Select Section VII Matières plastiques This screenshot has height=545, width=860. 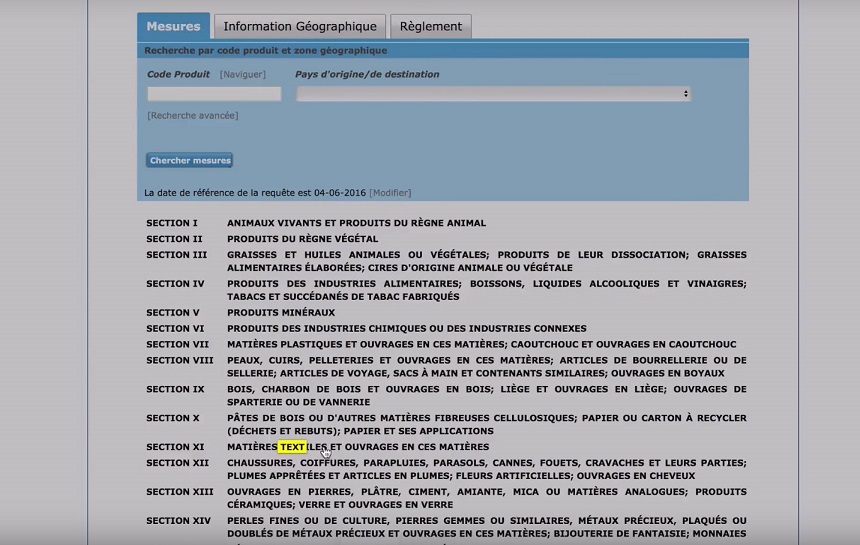coord(481,345)
